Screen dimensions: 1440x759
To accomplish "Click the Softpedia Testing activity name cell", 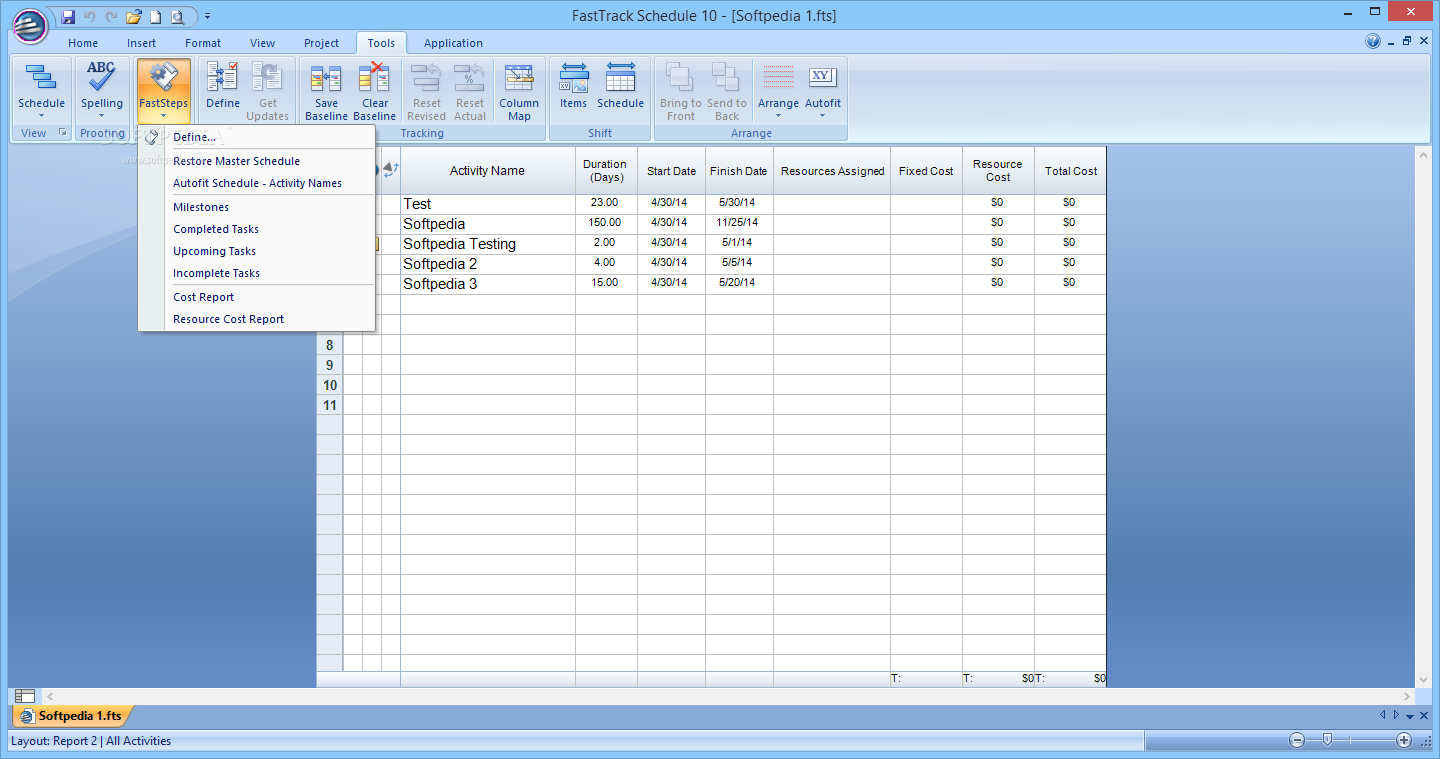I will click(488, 244).
